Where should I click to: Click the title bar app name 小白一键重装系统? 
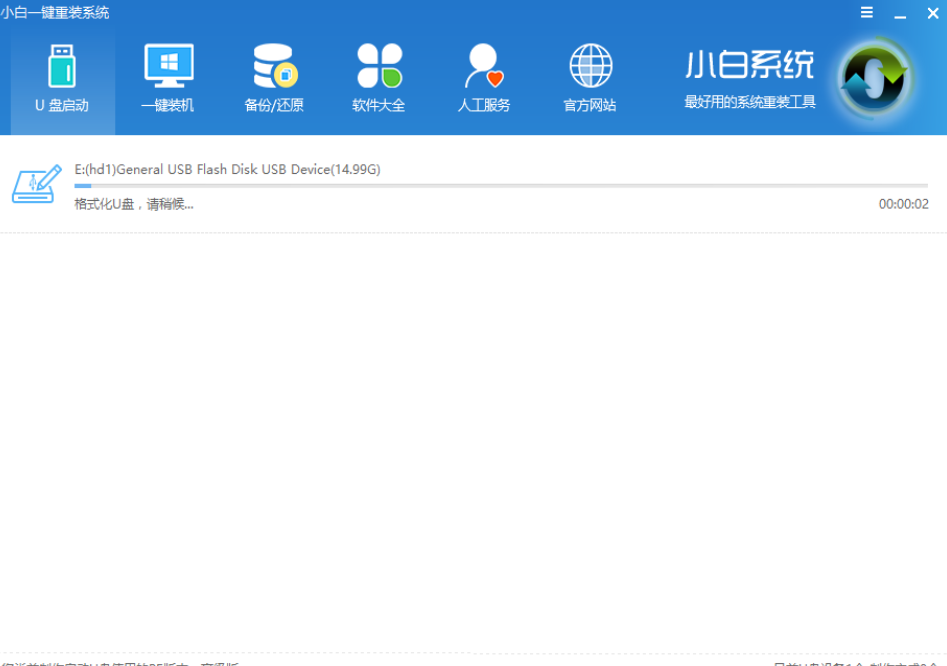tap(55, 12)
